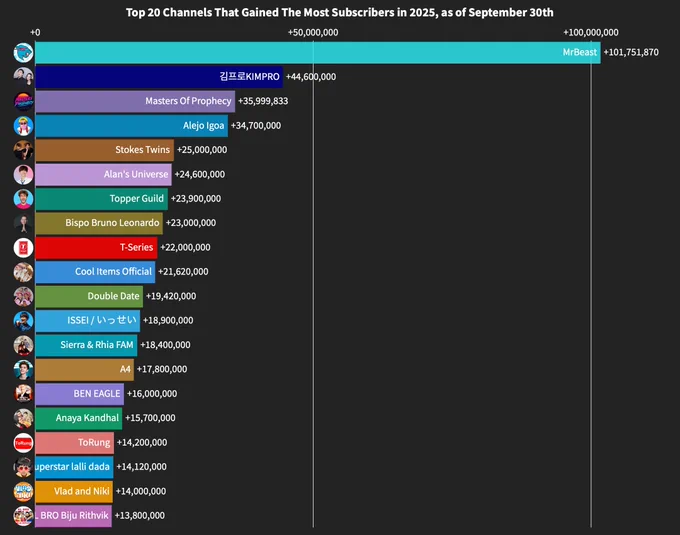Click the BRO Biju Rithvik avatar
This screenshot has height=535, width=680.
pos(23,515)
